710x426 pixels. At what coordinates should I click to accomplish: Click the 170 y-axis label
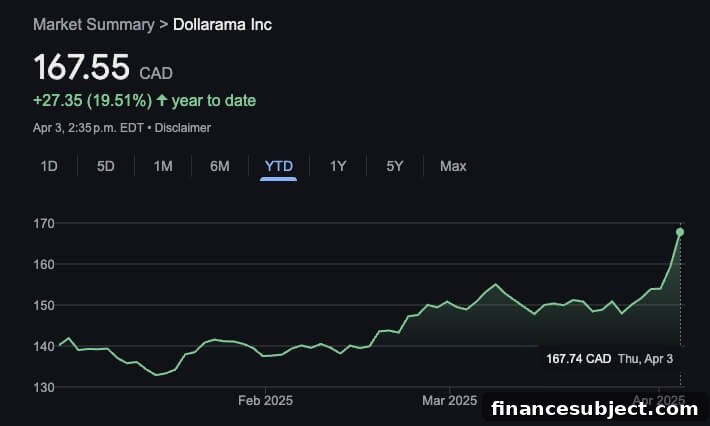(x=44, y=223)
